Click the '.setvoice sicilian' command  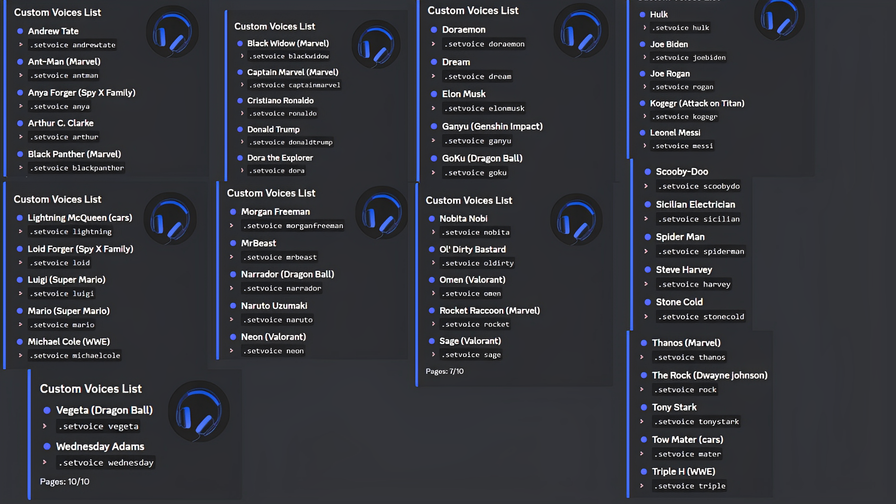click(698, 219)
